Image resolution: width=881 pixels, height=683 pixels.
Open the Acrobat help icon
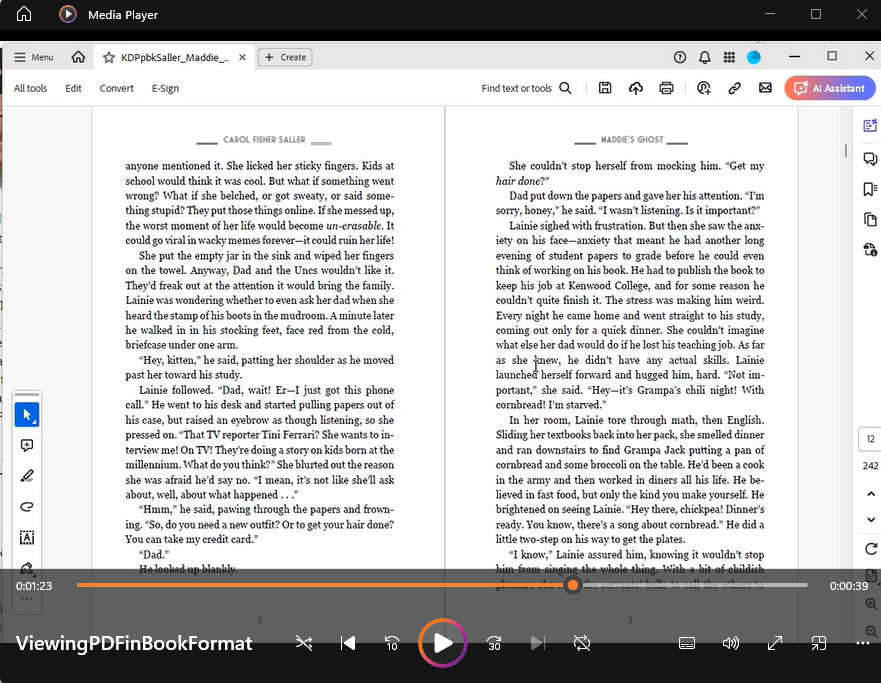(680, 57)
